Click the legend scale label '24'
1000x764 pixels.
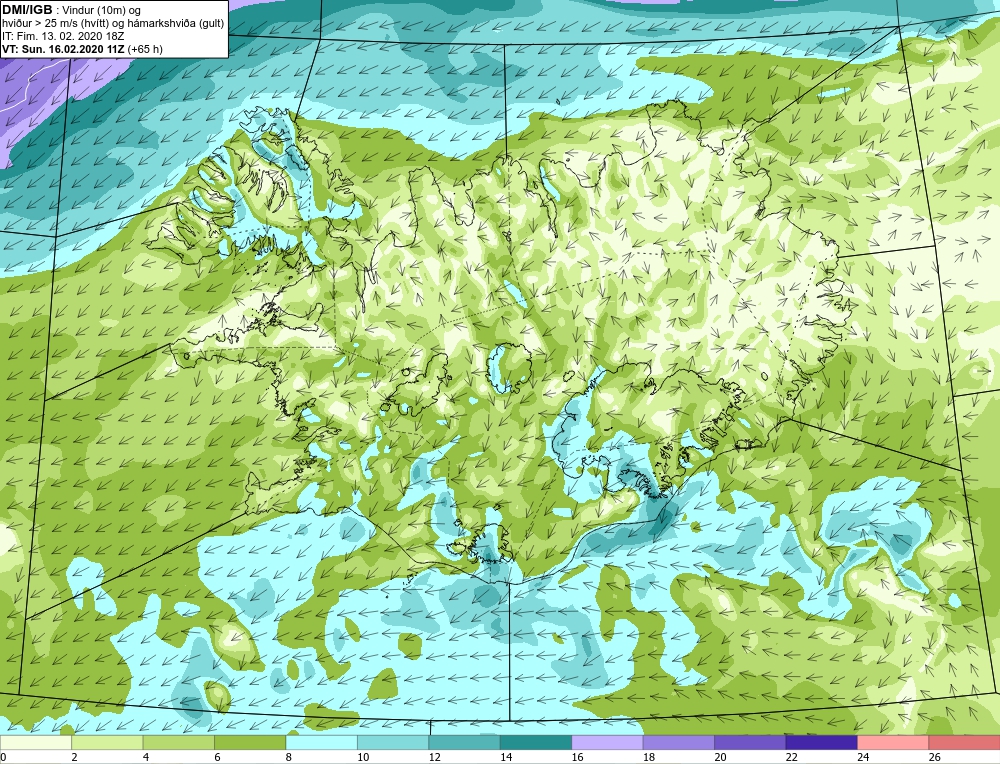click(863, 757)
